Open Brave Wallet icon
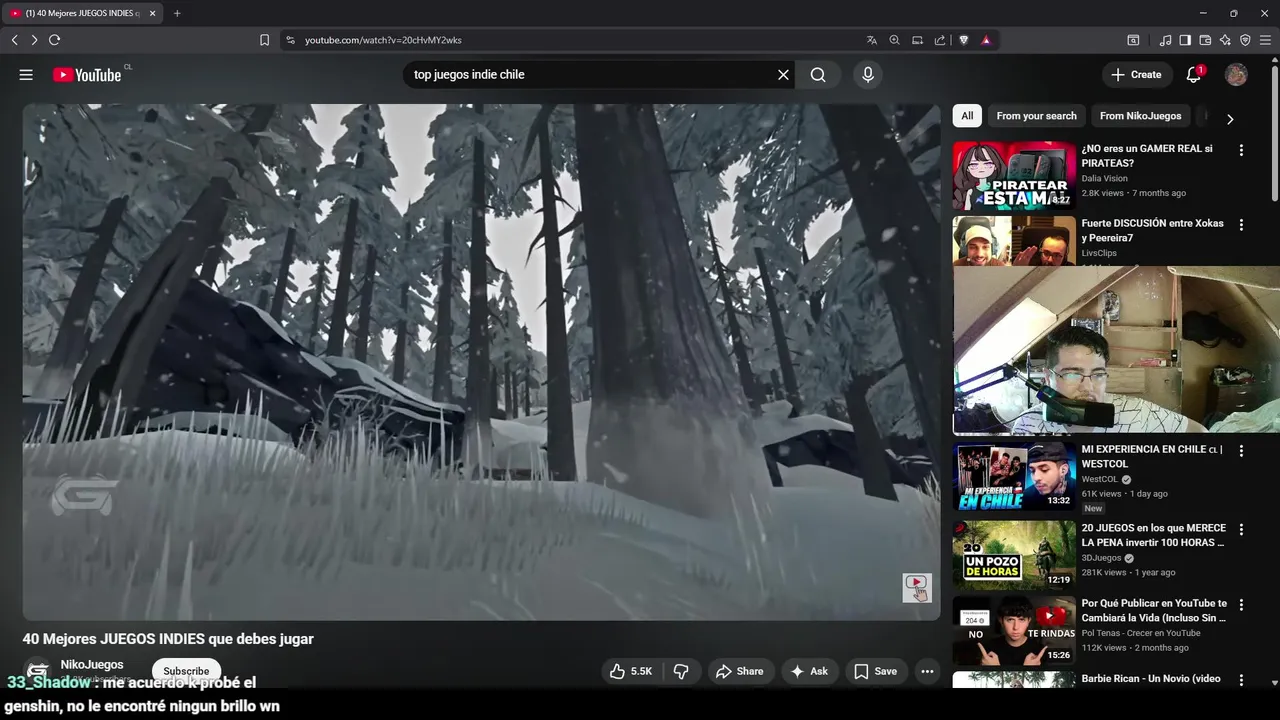This screenshot has height=720, width=1280. coord(1205,40)
